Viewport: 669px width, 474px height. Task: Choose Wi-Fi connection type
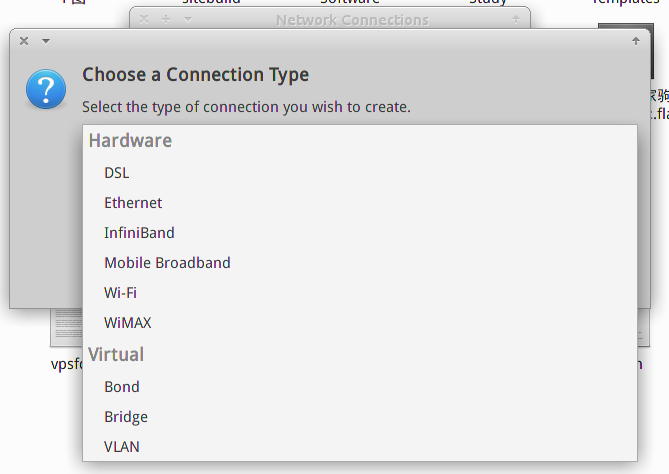(x=120, y=293)
